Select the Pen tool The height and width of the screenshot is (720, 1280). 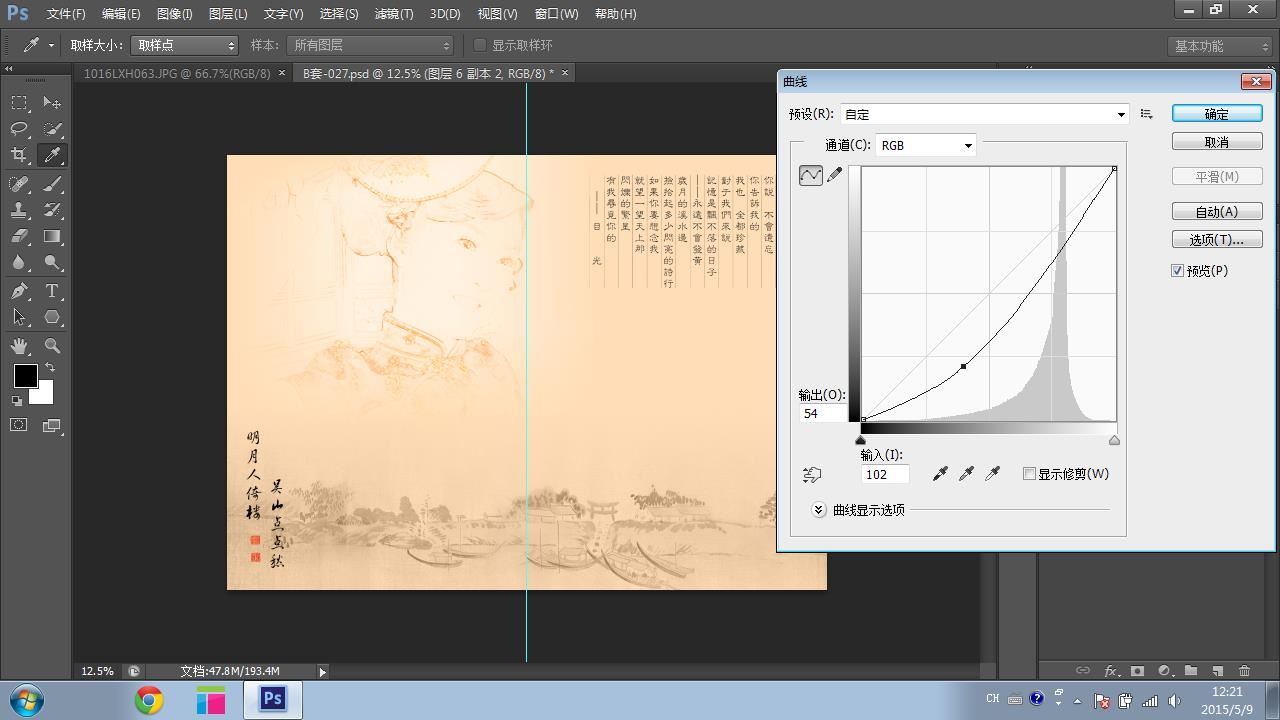[19, 291]
